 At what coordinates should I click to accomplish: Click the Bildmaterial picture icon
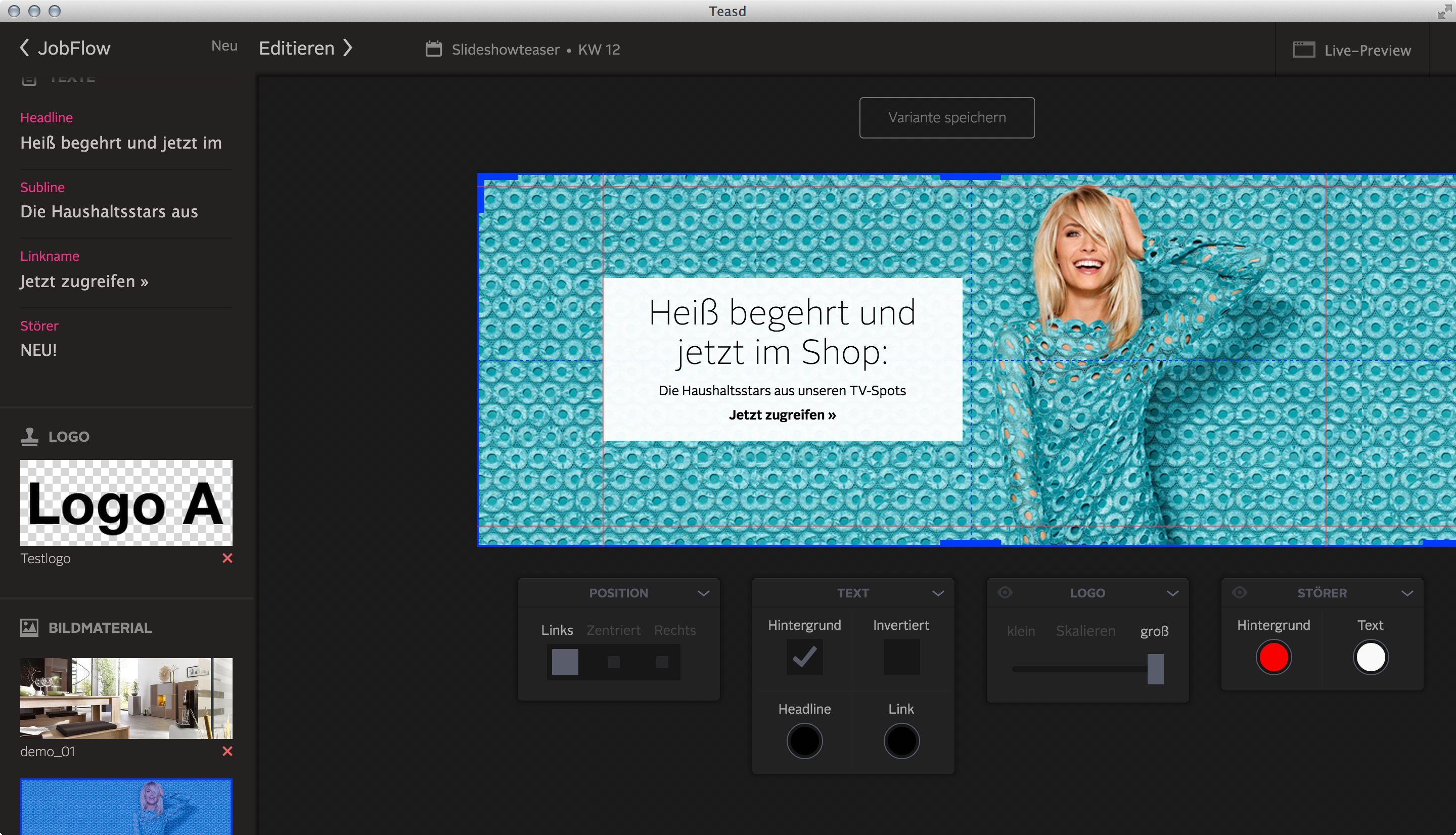click(x=29, y=627)
